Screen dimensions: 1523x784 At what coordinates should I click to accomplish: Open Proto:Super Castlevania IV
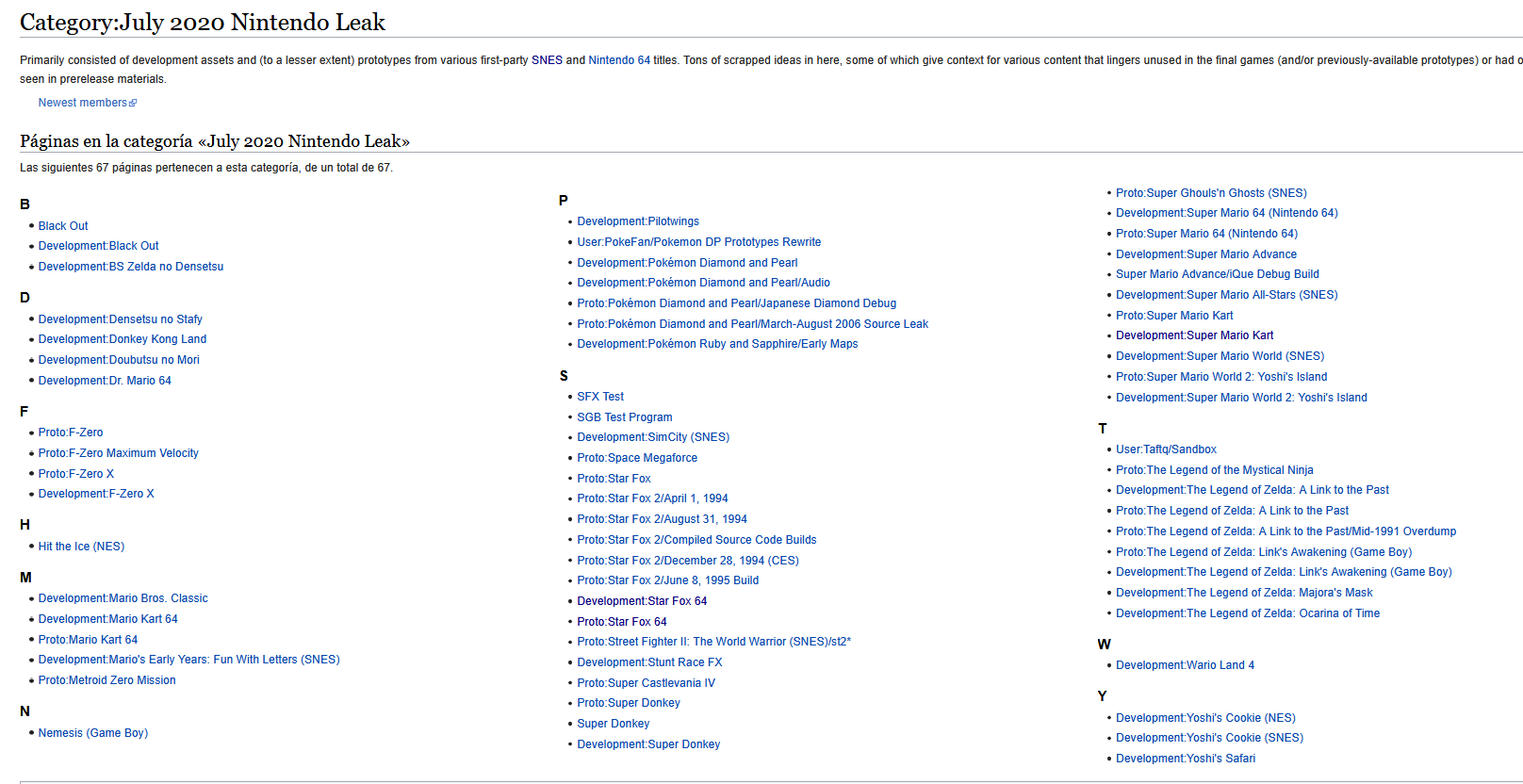coord(647,683)
